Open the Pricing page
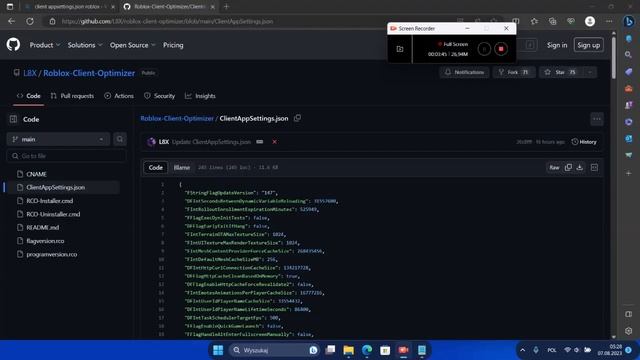 173,45
